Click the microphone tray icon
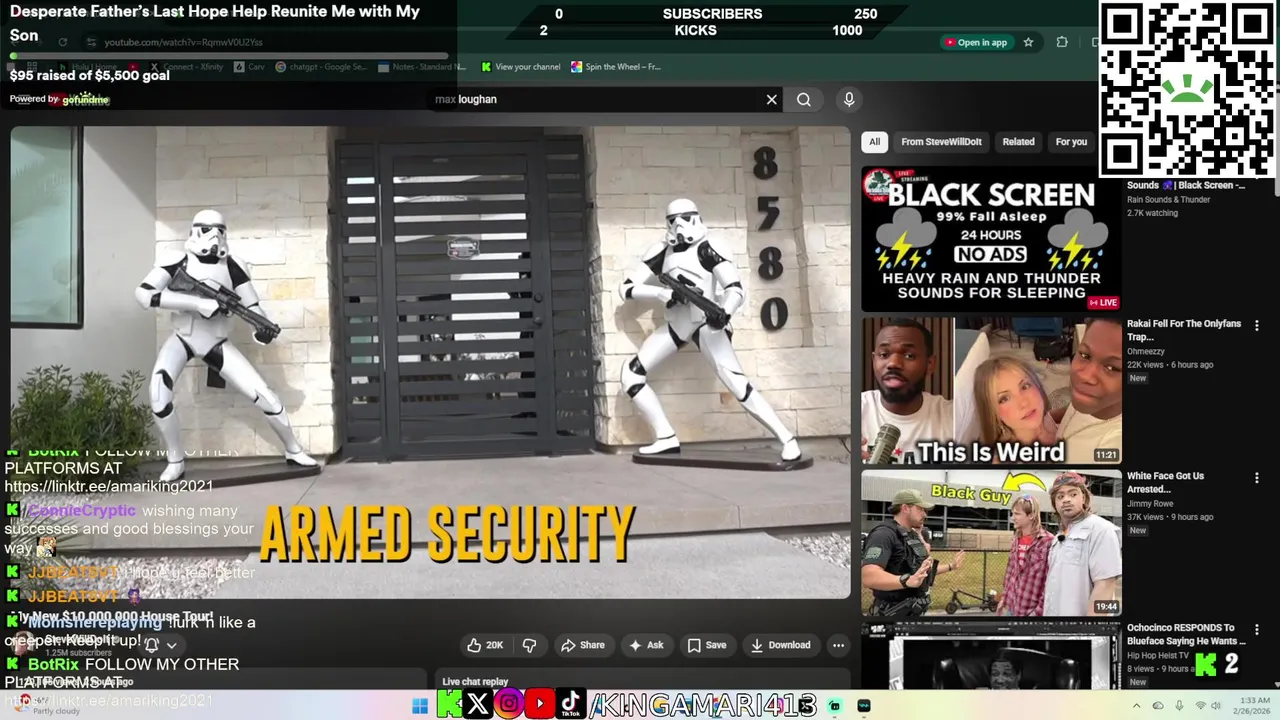This screenshot has width=1280, height=720. click(1180, 706)
